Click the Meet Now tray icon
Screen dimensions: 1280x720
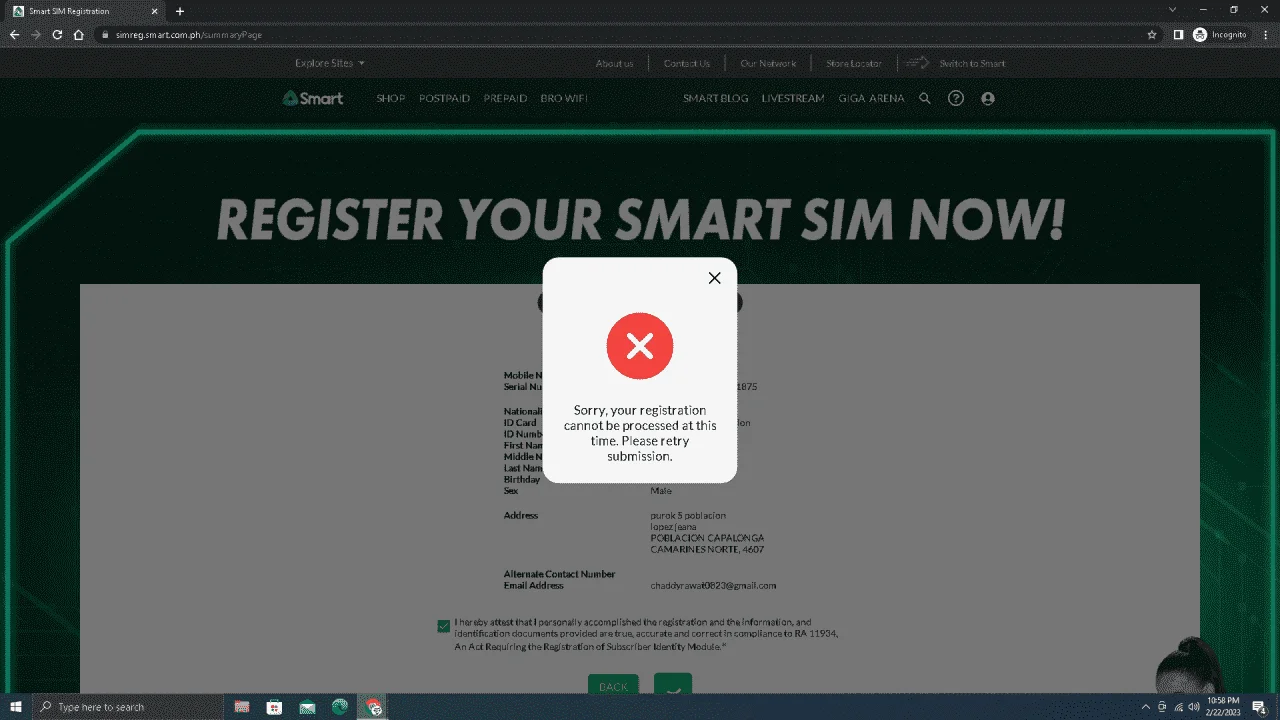(1162, 707)
